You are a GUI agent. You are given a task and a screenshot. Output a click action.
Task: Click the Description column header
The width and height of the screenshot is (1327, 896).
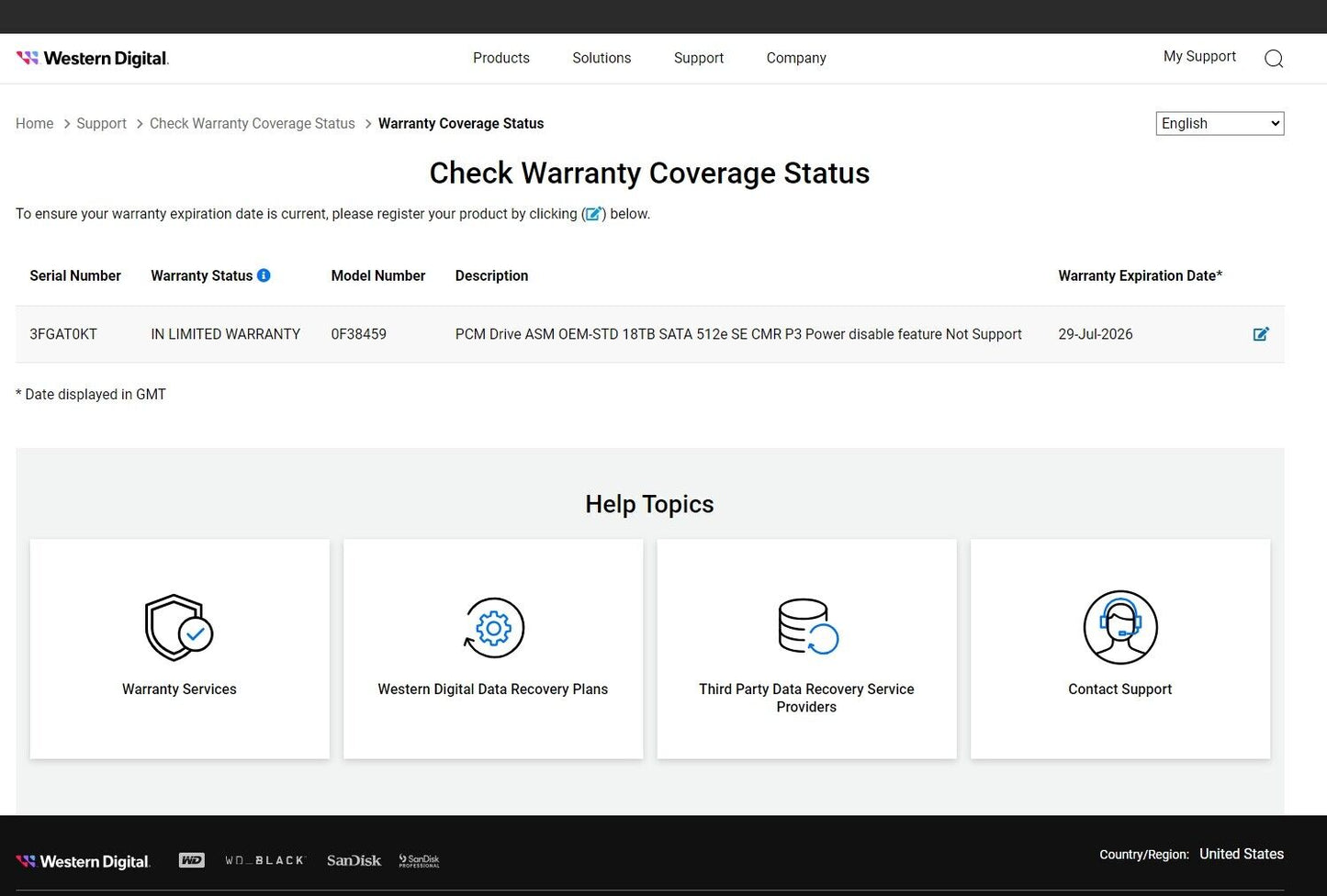click(x=491, y=275)
